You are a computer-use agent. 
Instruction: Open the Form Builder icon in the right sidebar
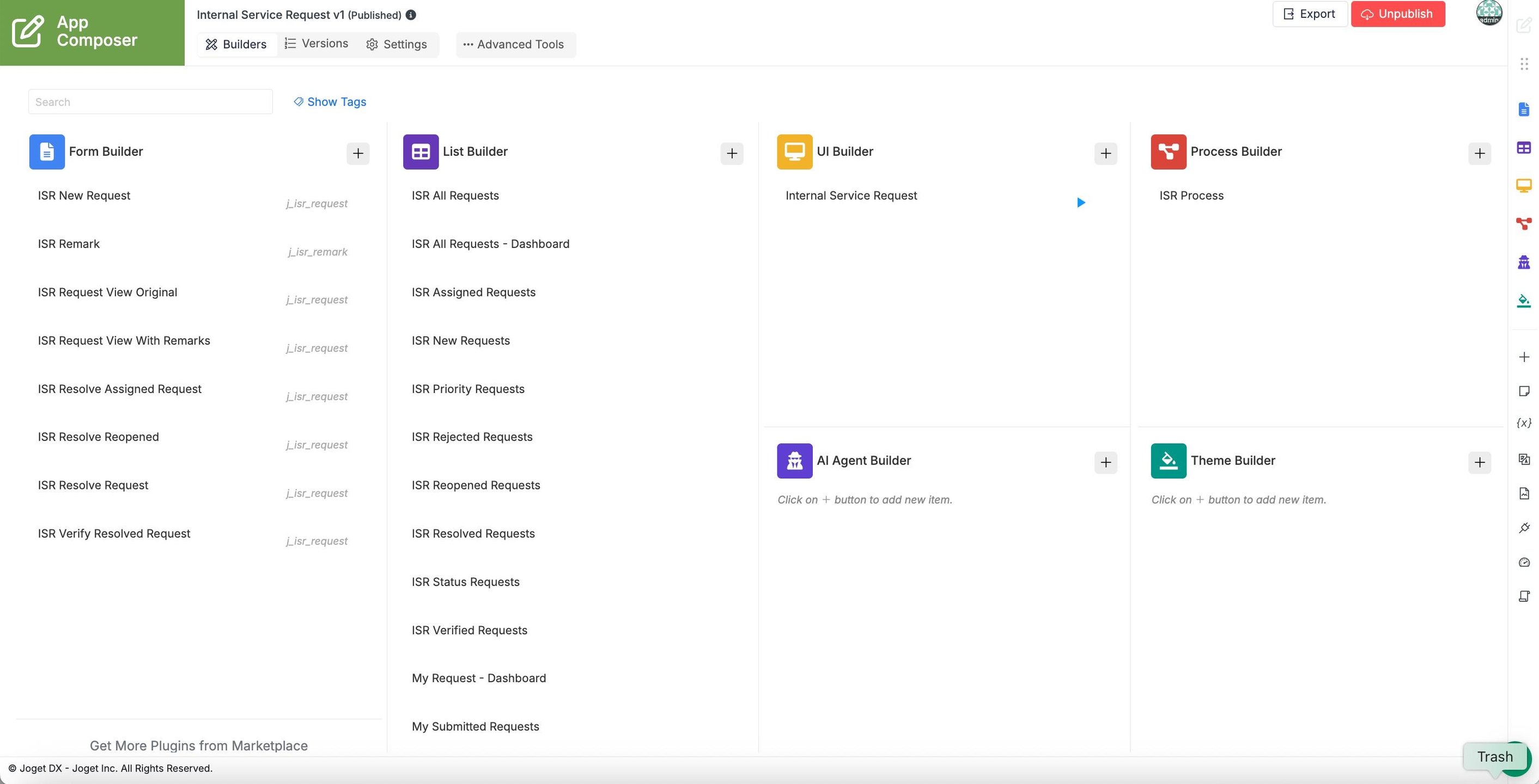pyautogui.click(x=1523, y=109)
